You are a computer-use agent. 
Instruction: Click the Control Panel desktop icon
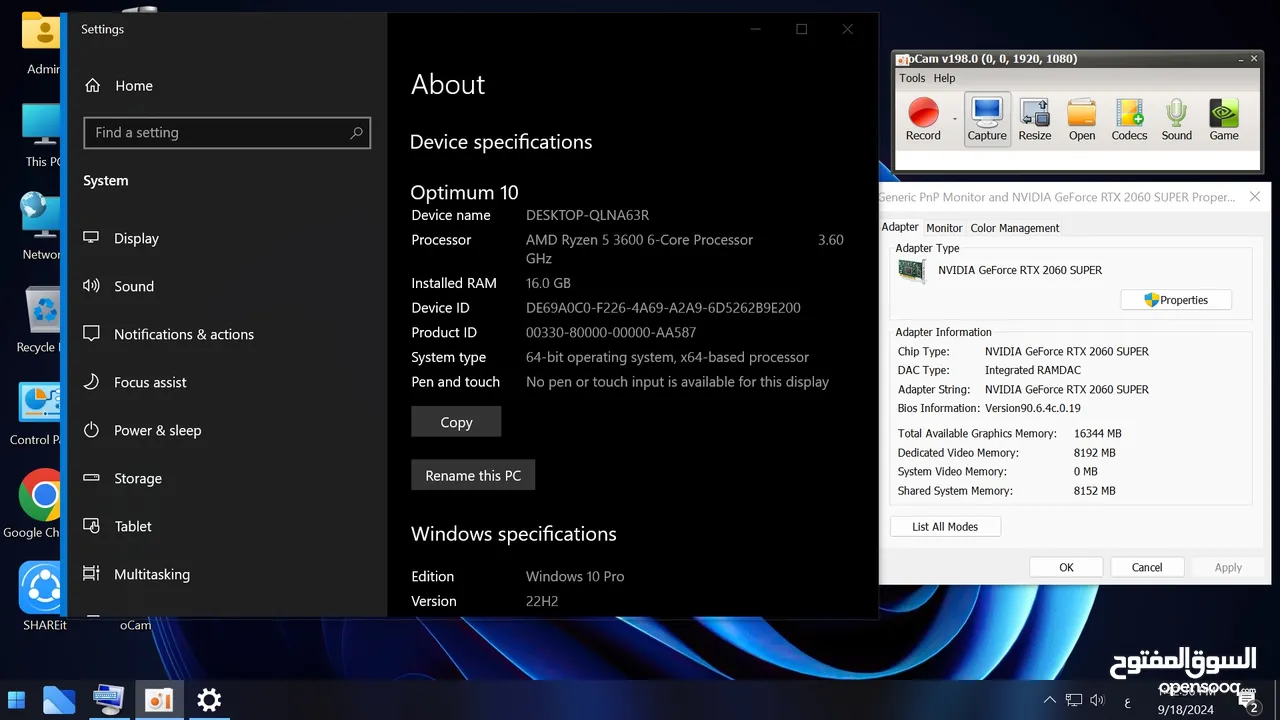tap(40, 413)
